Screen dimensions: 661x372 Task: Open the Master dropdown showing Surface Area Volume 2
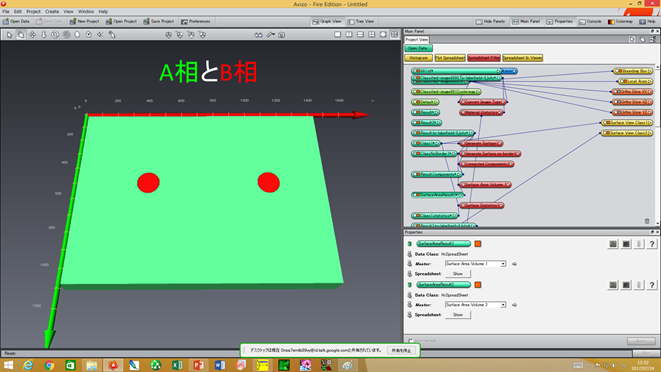click(475, 305)
